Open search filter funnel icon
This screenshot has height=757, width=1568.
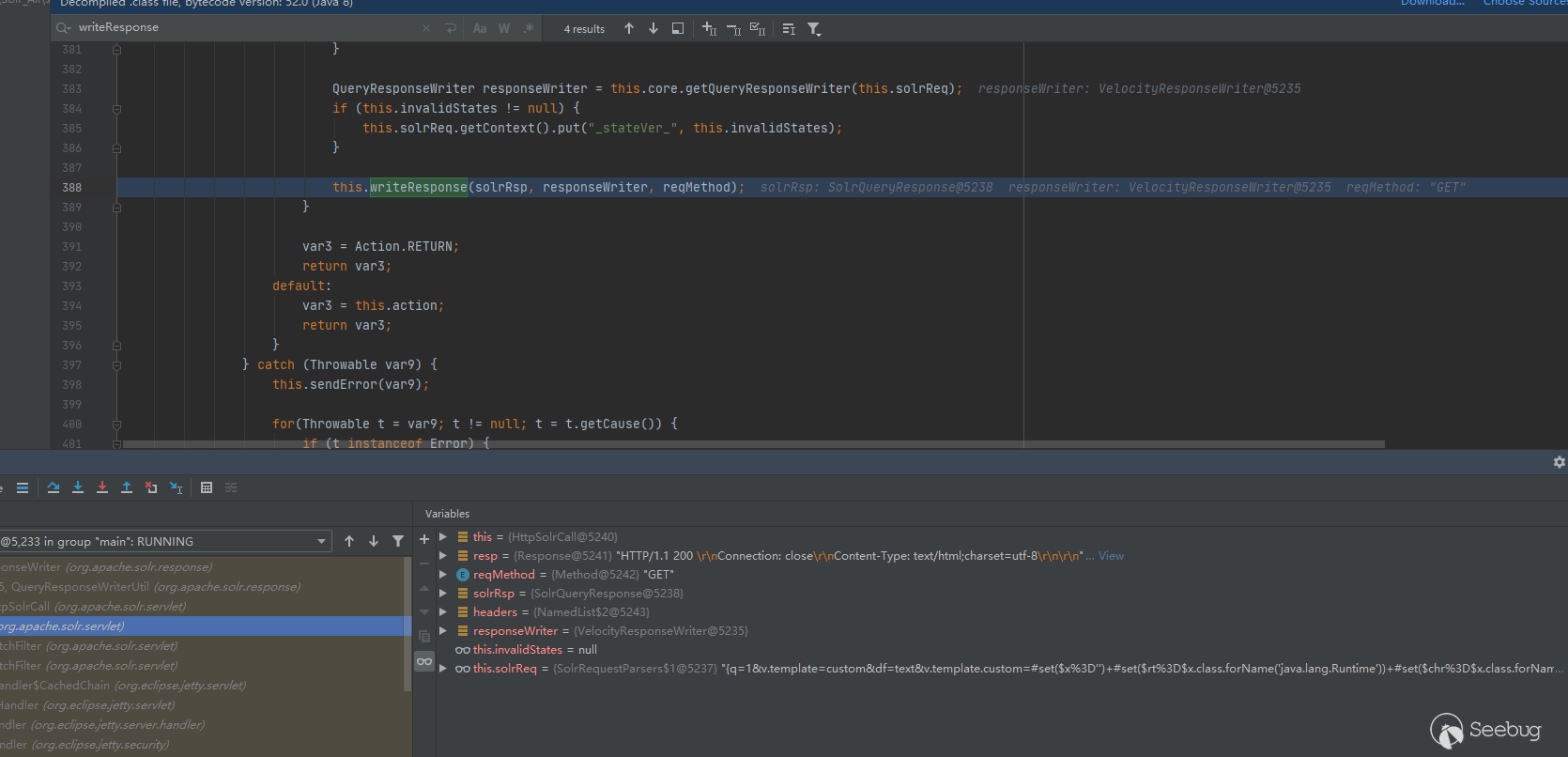[x=814, y=29]
